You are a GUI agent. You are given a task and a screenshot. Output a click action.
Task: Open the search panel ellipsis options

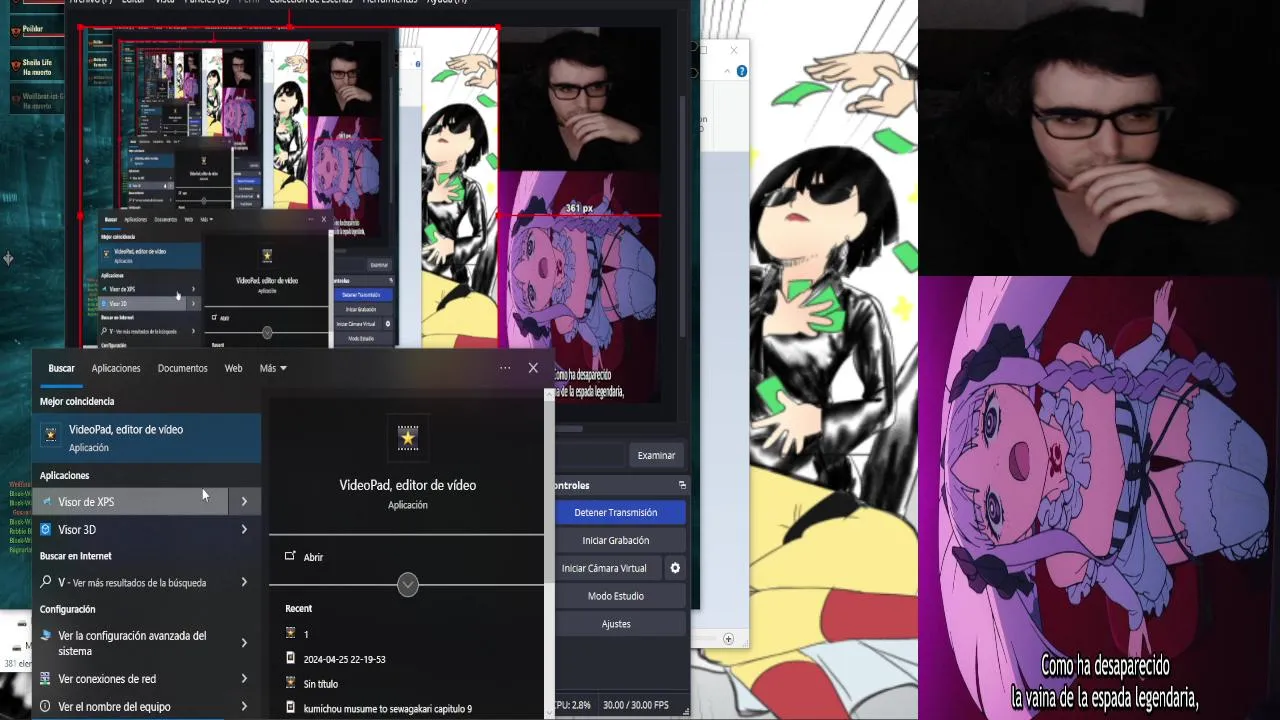(x=505, y=368)
